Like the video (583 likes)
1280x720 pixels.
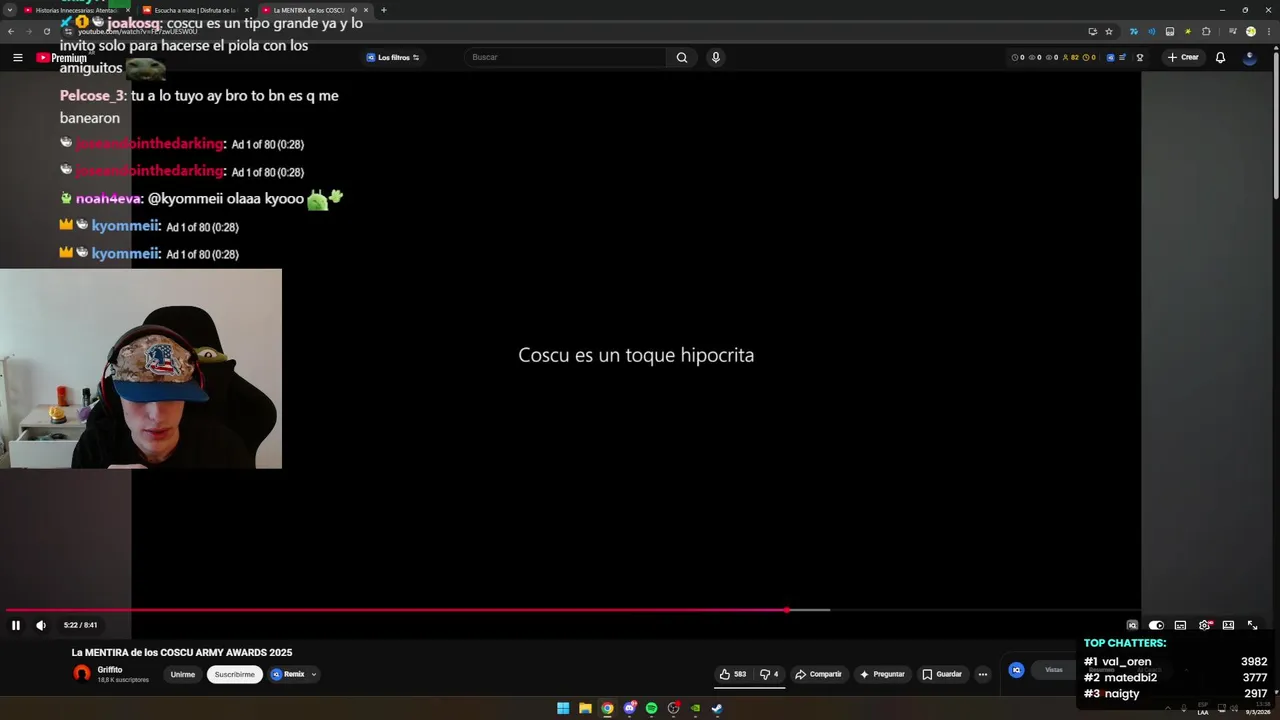click(x=733, y=674)
